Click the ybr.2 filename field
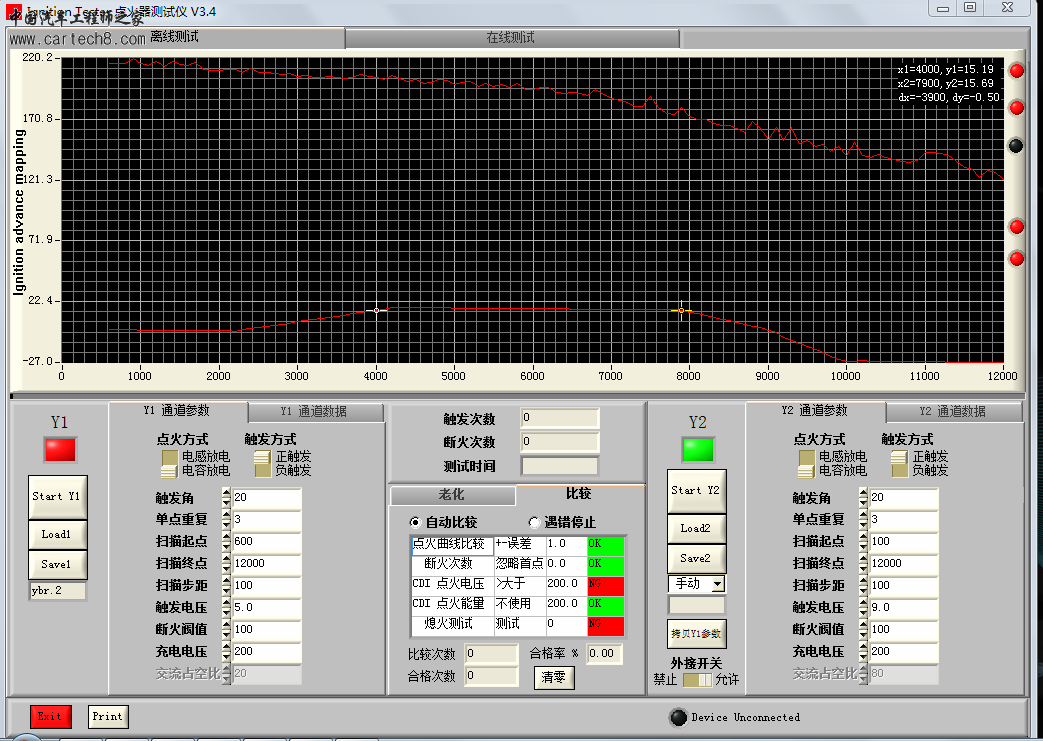The image size is (1043, 741). (x=57, y=591)
